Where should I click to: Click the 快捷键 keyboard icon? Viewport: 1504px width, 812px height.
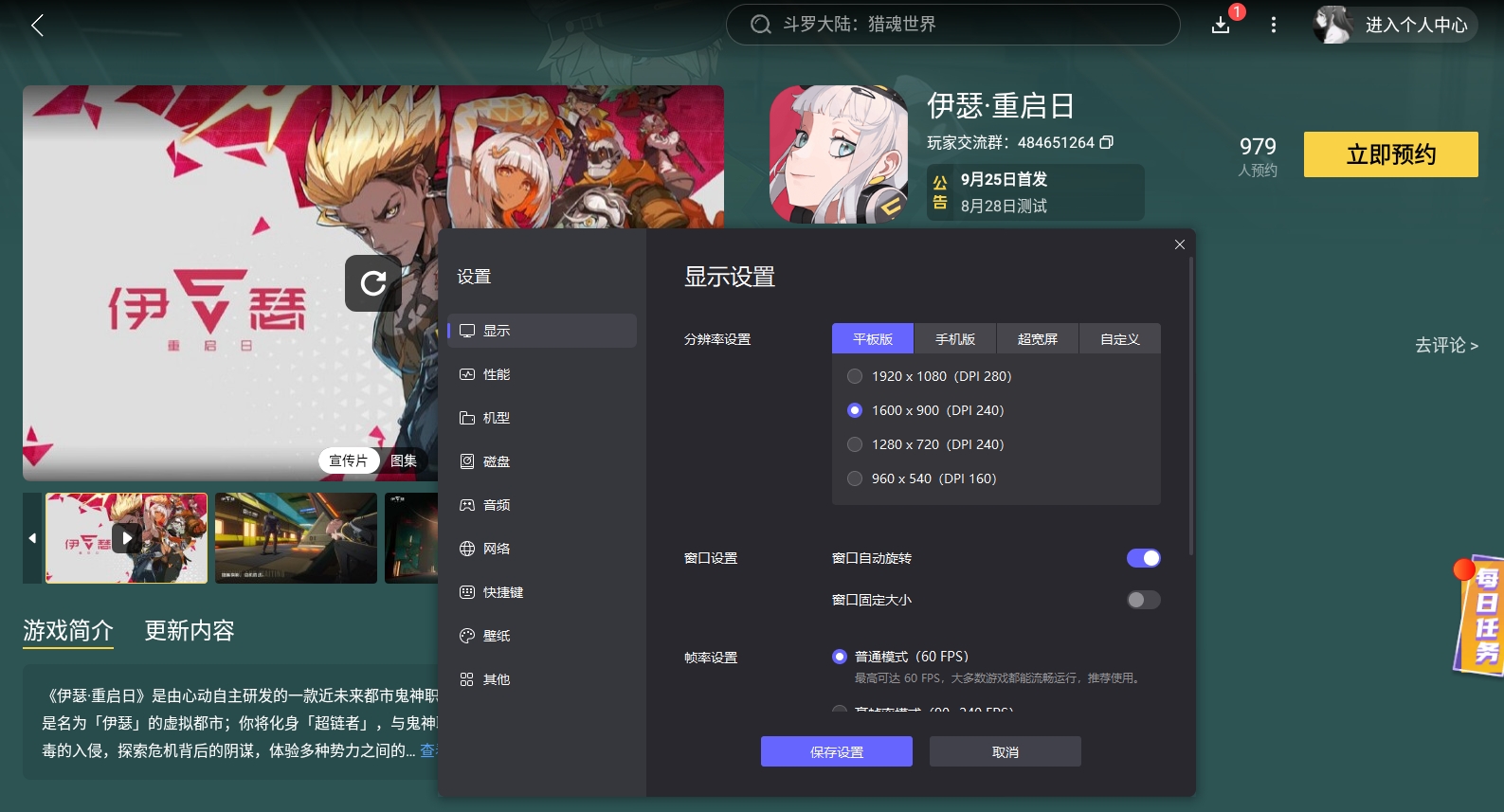tap(467, 592)
